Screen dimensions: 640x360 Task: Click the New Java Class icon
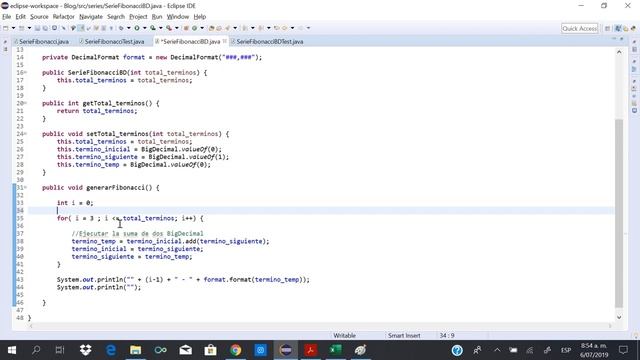click(194, 28)
